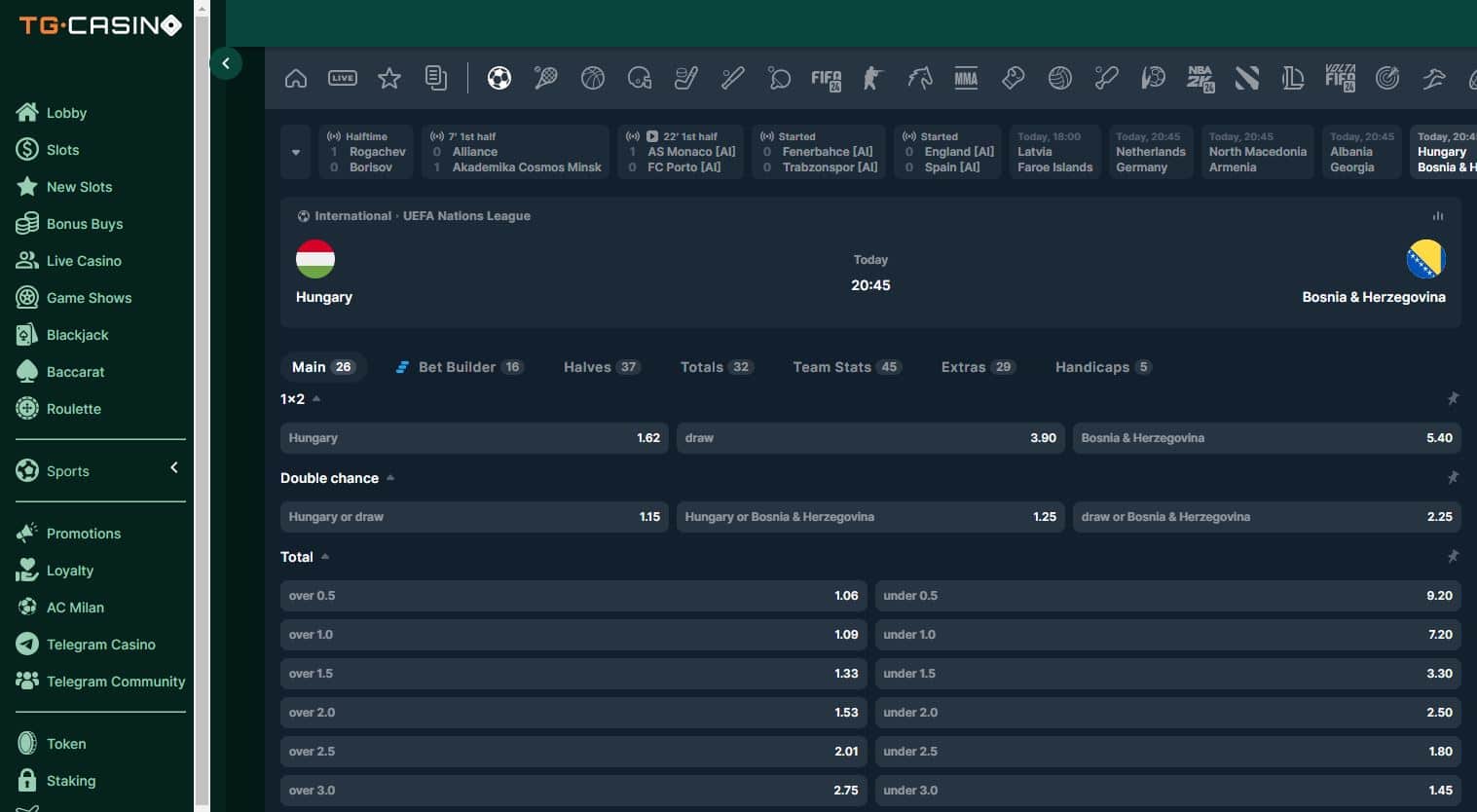Select the baseball bat sport icon
Viewport: 1477px width, 812px height.
pos(733,78)
